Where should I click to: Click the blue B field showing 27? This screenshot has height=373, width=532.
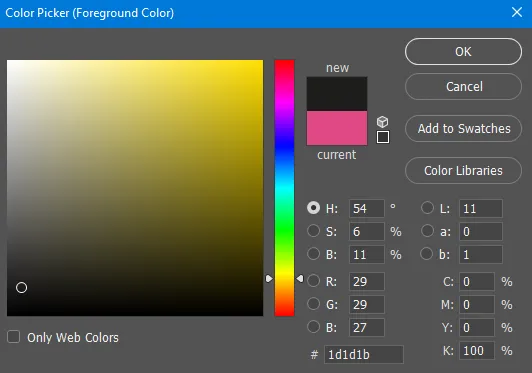tap(367, 328)
